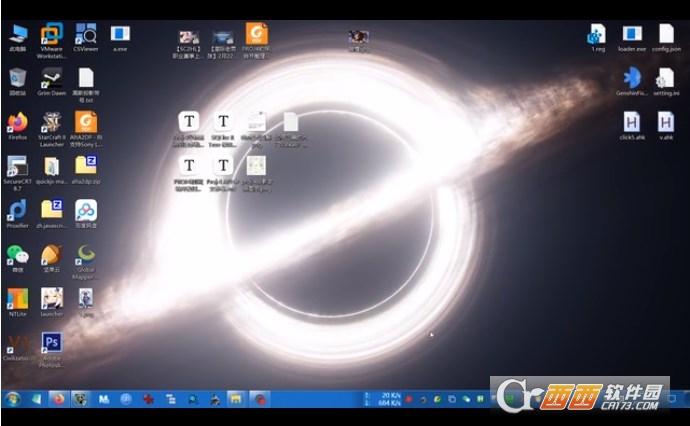The image size is (690, 426).
Task: Open the top-center portrait image file
Action: 358,40
